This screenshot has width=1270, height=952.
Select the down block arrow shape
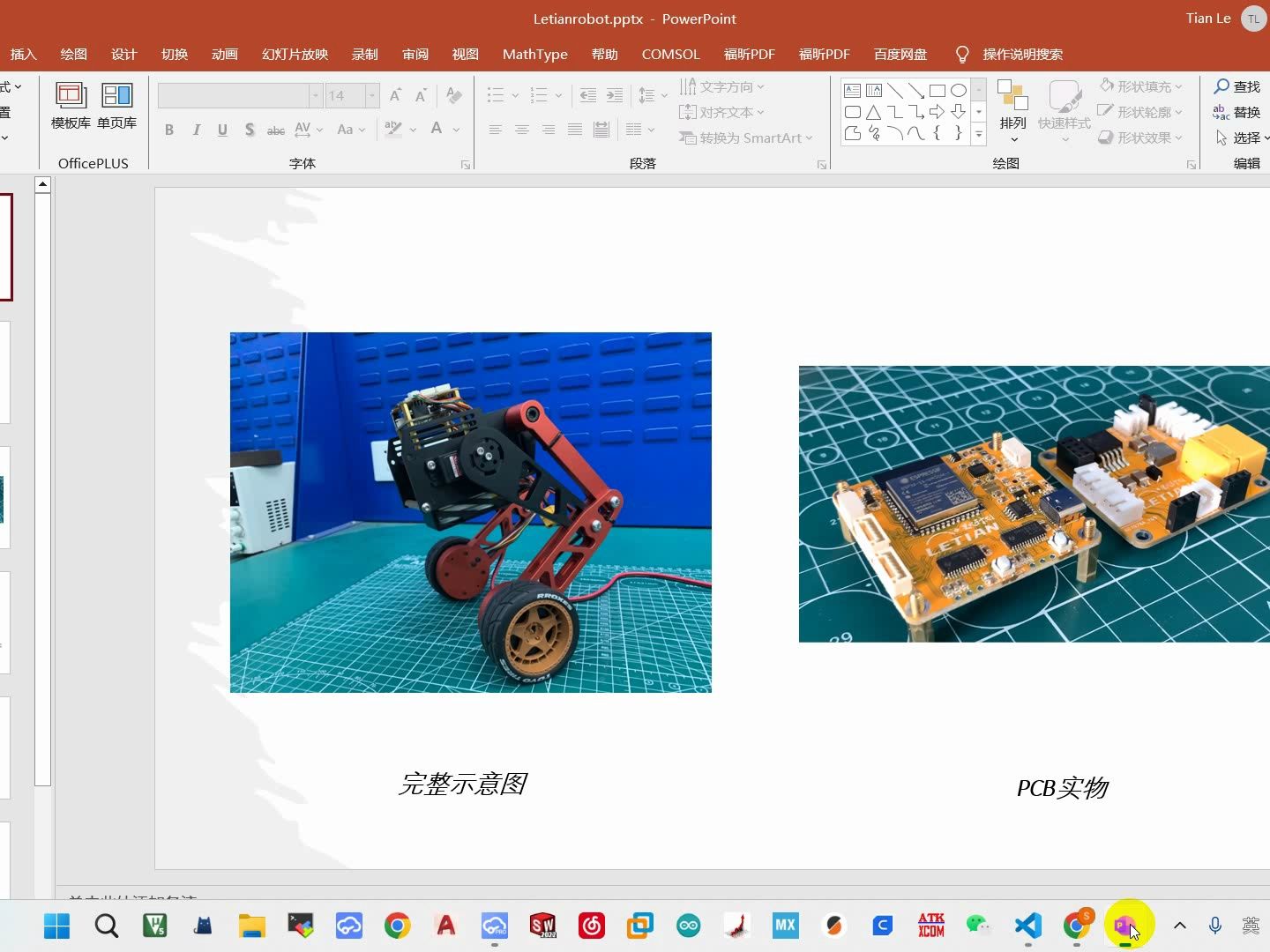959,112
